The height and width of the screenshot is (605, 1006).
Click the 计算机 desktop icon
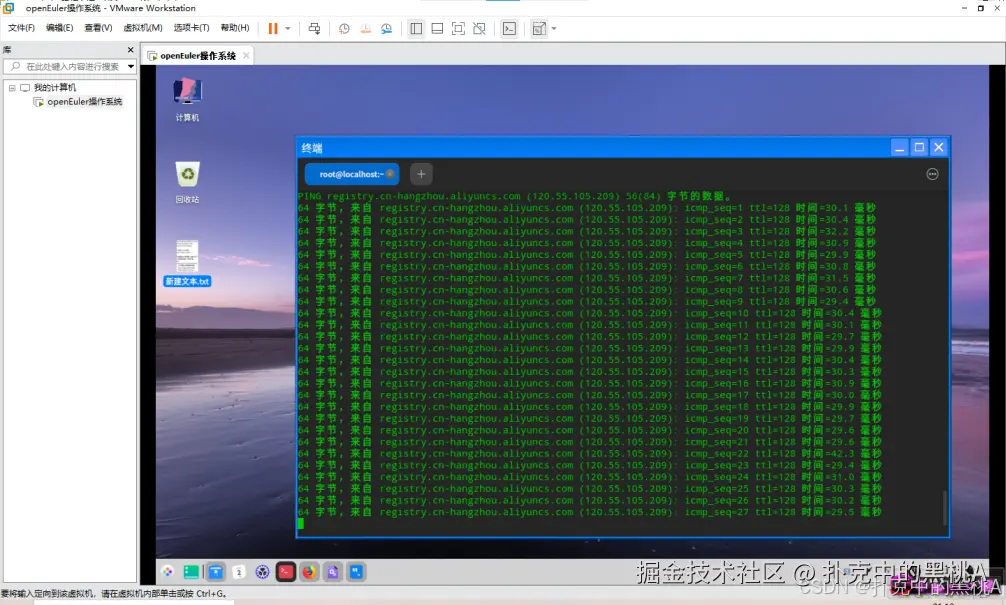[187, 99]
